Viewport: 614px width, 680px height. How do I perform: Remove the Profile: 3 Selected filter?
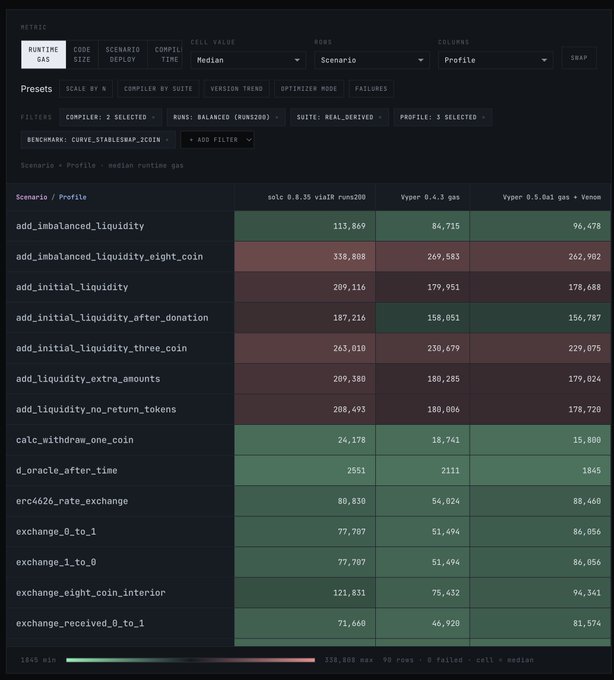pos(484,117)
